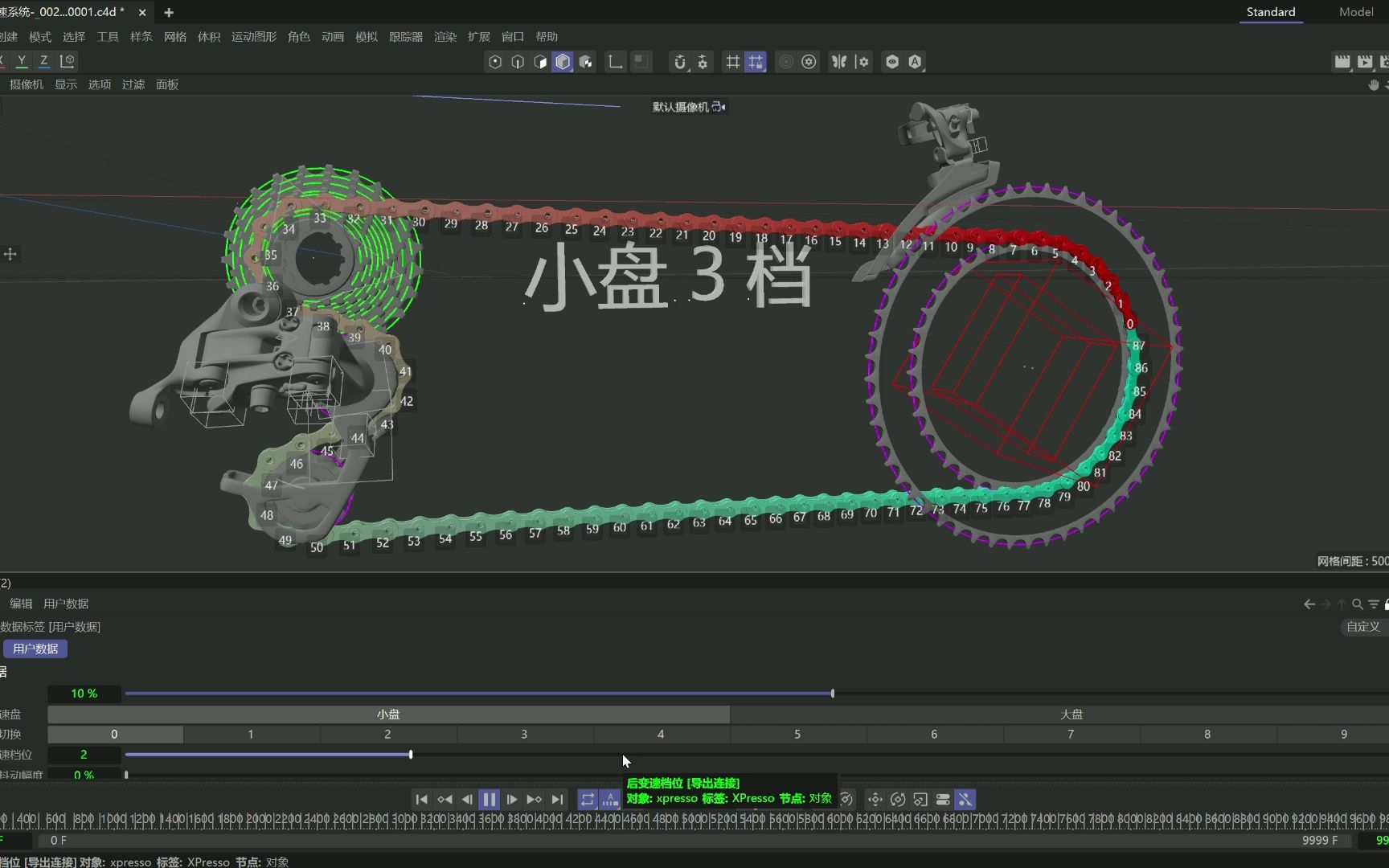Click the 用户数据 button
Image resolution: width=1389 pixels, height=868 pixels.
35,649
